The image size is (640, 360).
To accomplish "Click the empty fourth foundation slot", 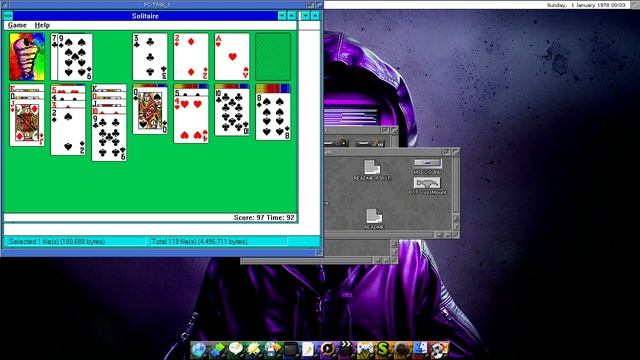I will point(273,57).
